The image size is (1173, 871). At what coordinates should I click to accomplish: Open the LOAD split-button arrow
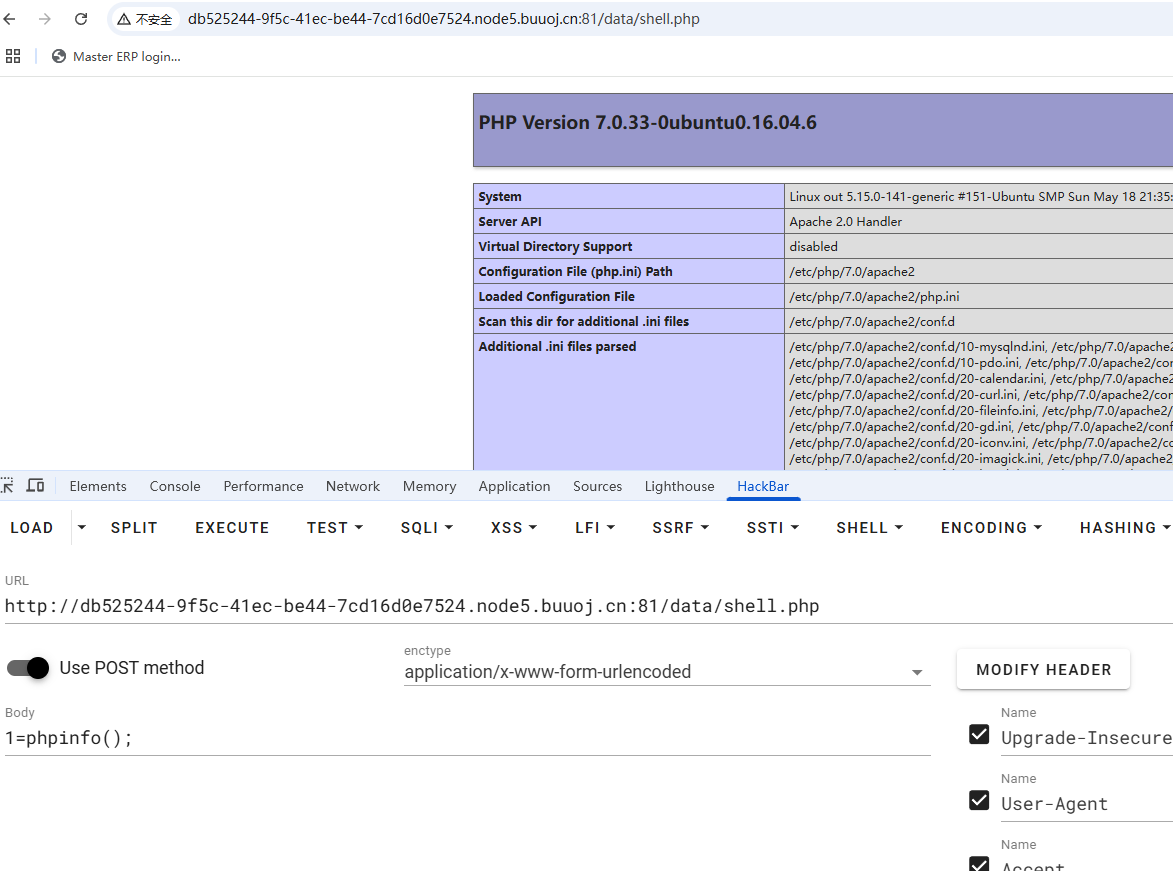click(x=82, y=528)
